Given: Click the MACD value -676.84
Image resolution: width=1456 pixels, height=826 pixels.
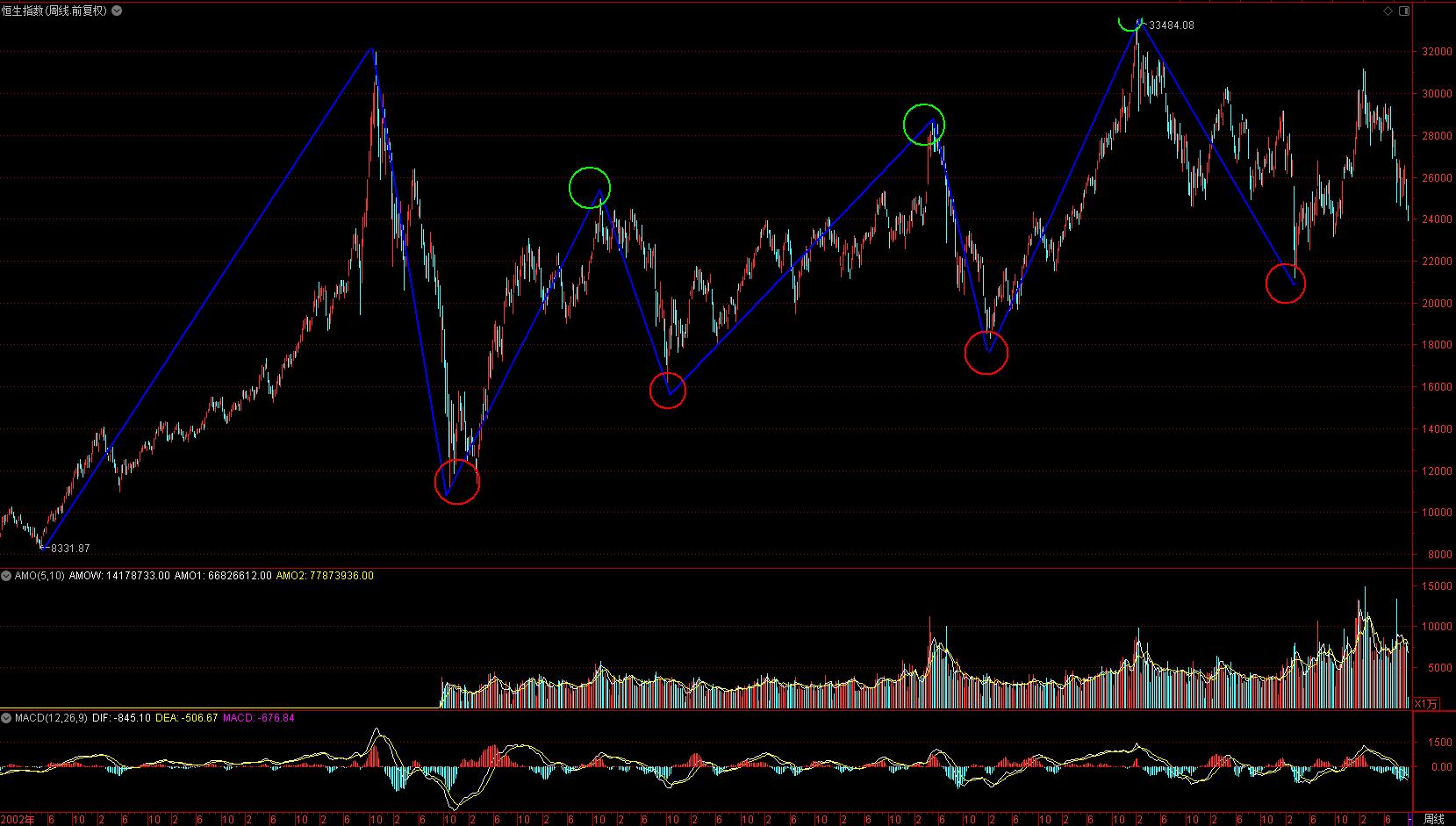Looking at the screenshot, I should (x=276, y=718).
